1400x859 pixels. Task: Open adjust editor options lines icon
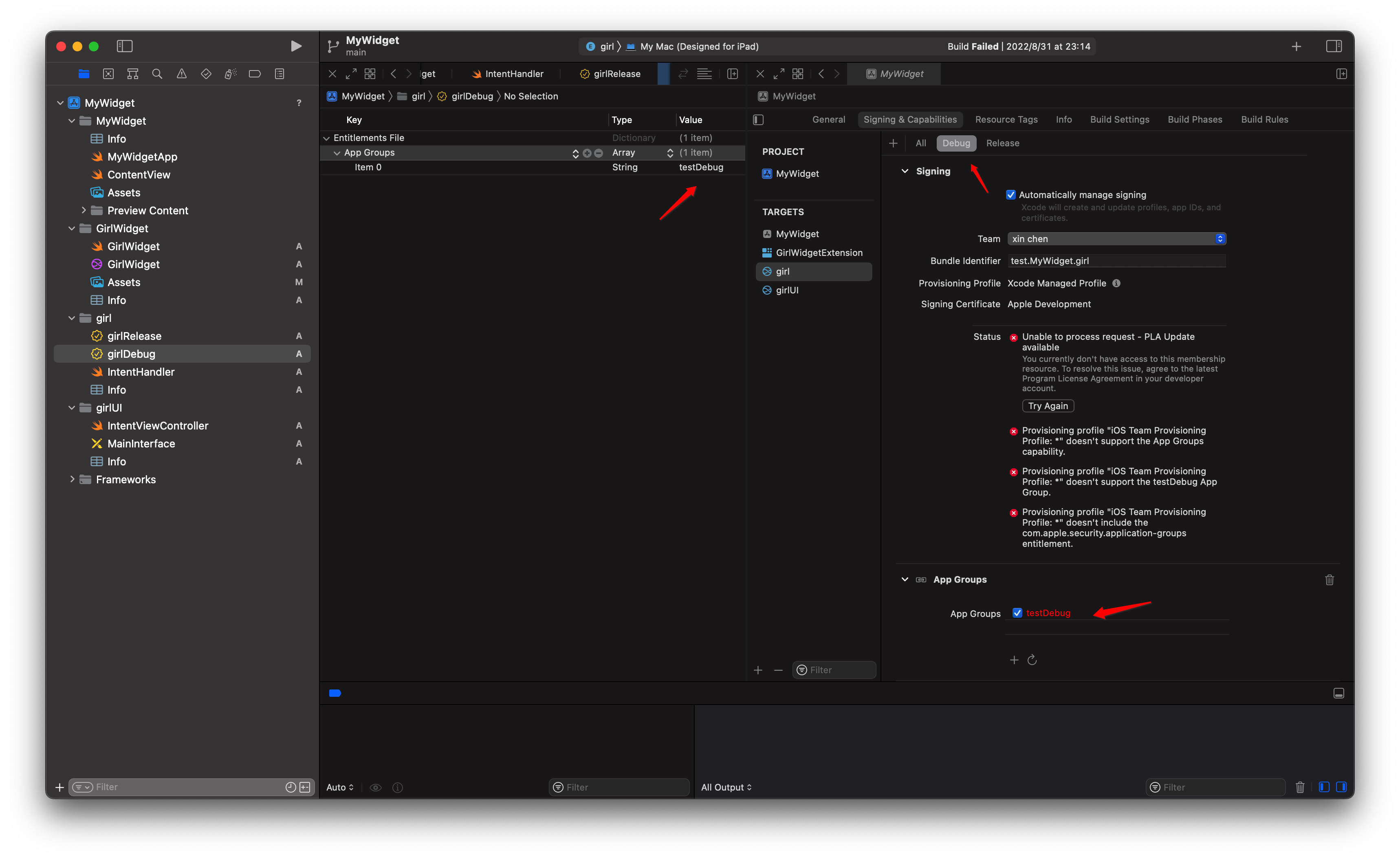pos(704,74)
